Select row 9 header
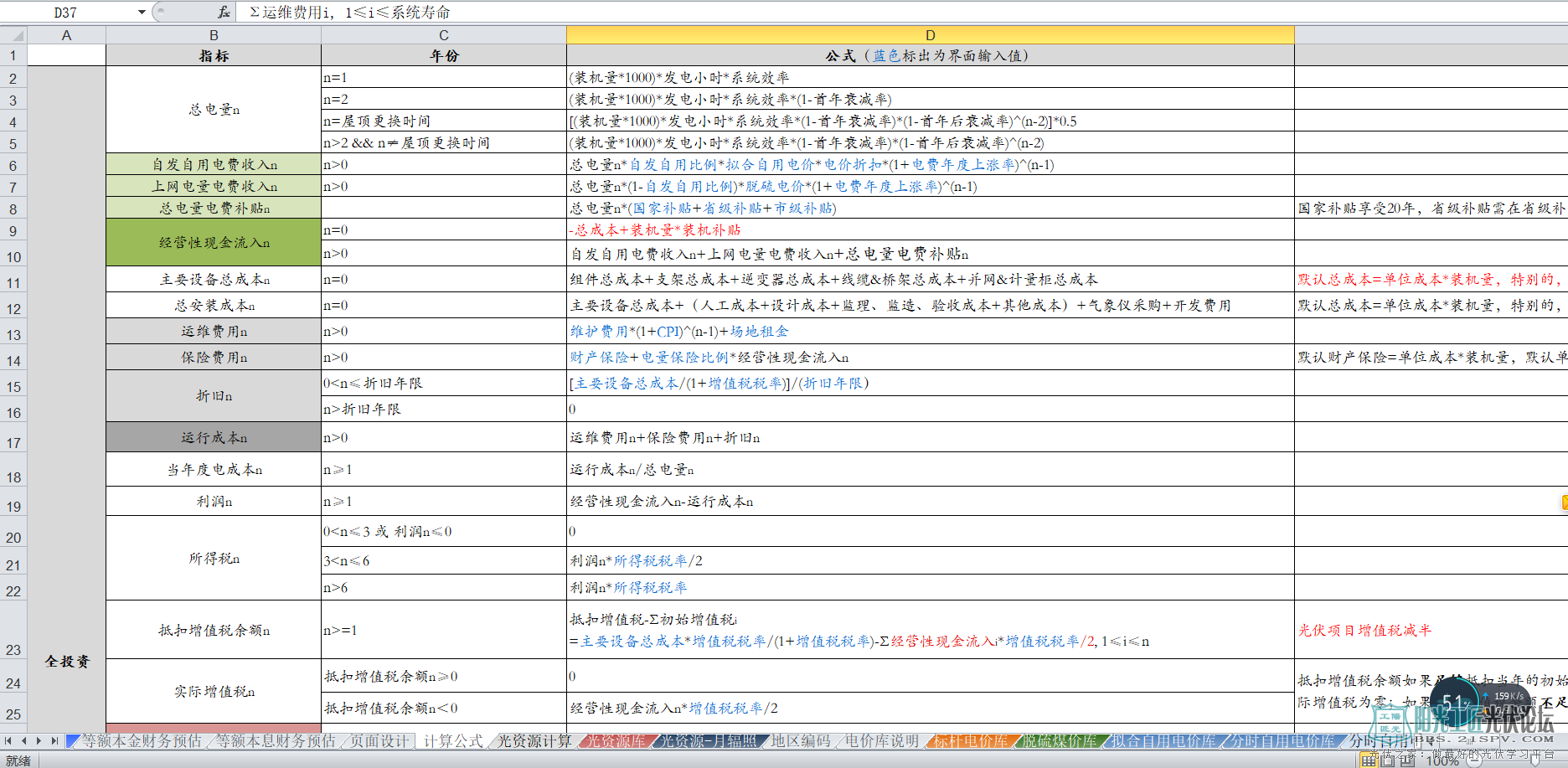This screenshot has height=768, width=1568. pyautogui.click(x=13, y=230)
